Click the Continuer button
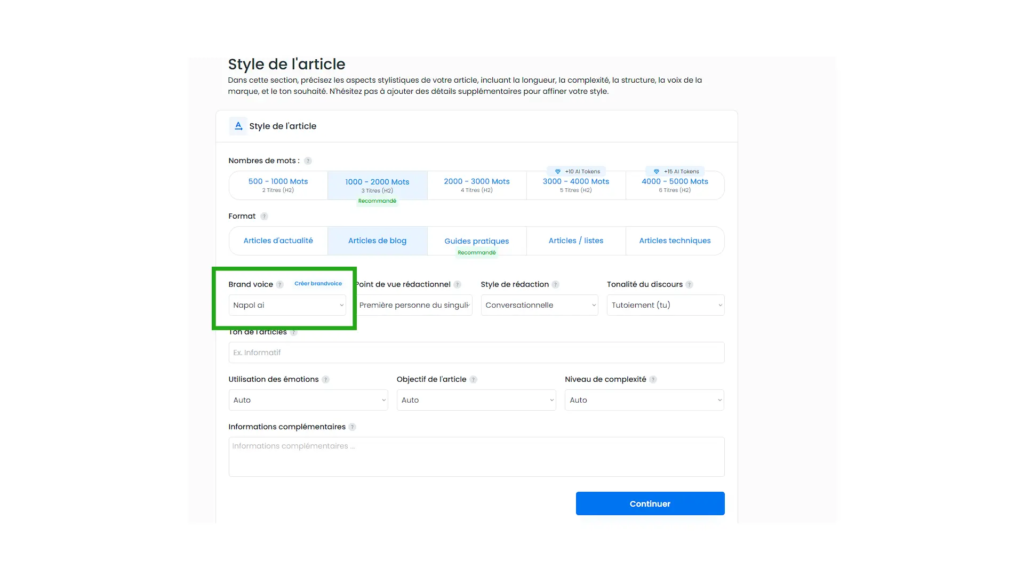The height and width of the screenshot is (576, 1024). coord(650,504)
